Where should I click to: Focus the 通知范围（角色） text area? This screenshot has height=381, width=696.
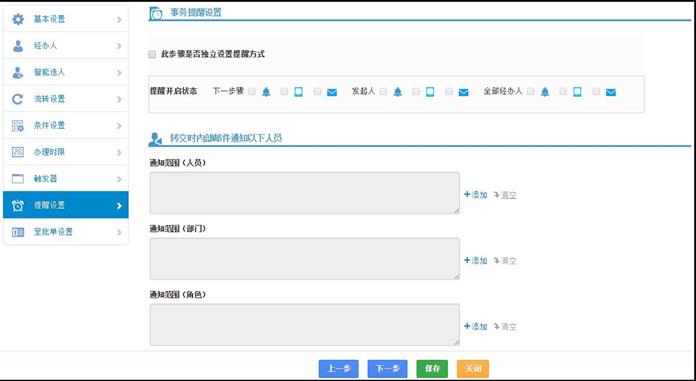pos(304,325)
